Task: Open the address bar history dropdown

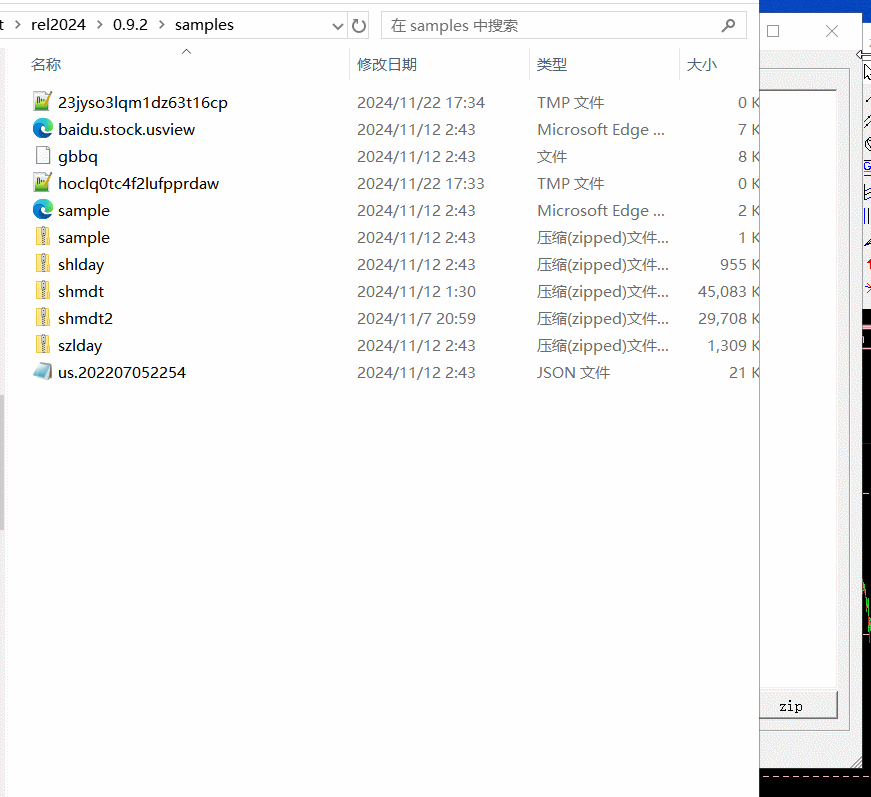Action: pos(337,26)
